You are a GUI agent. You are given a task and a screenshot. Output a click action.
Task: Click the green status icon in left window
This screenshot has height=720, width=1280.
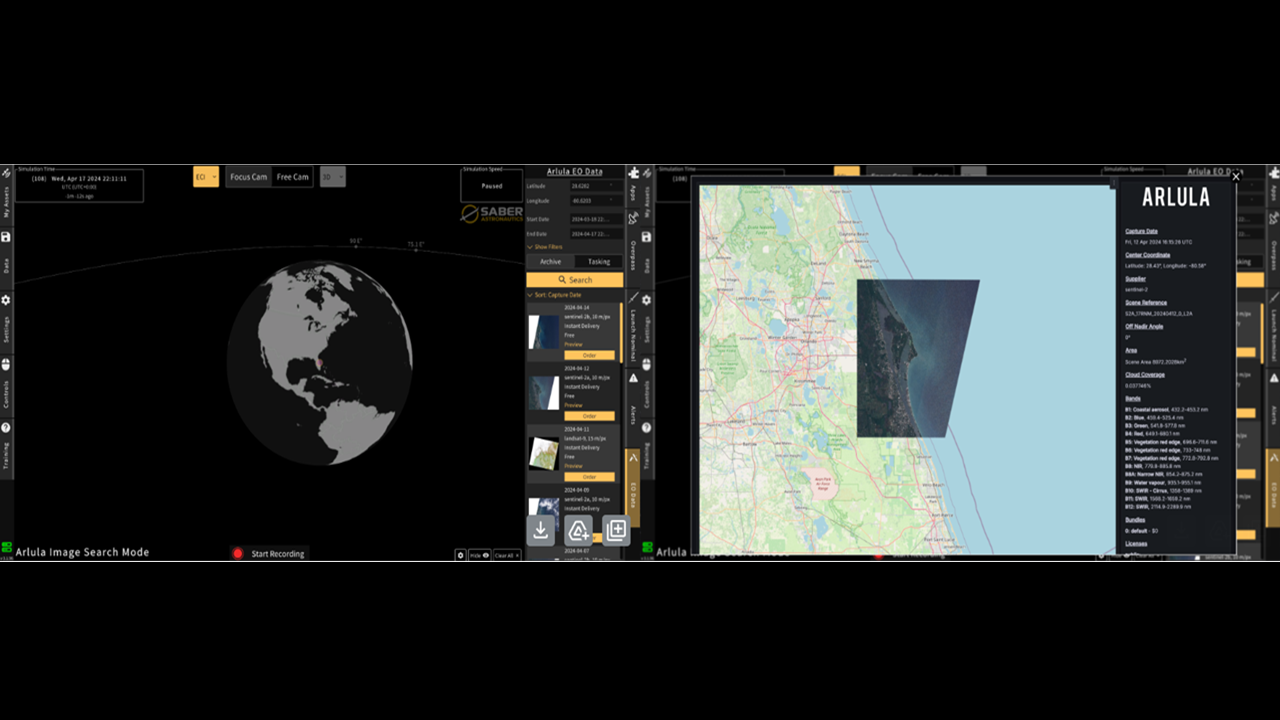pyautogui.click(x=6, y=548)
